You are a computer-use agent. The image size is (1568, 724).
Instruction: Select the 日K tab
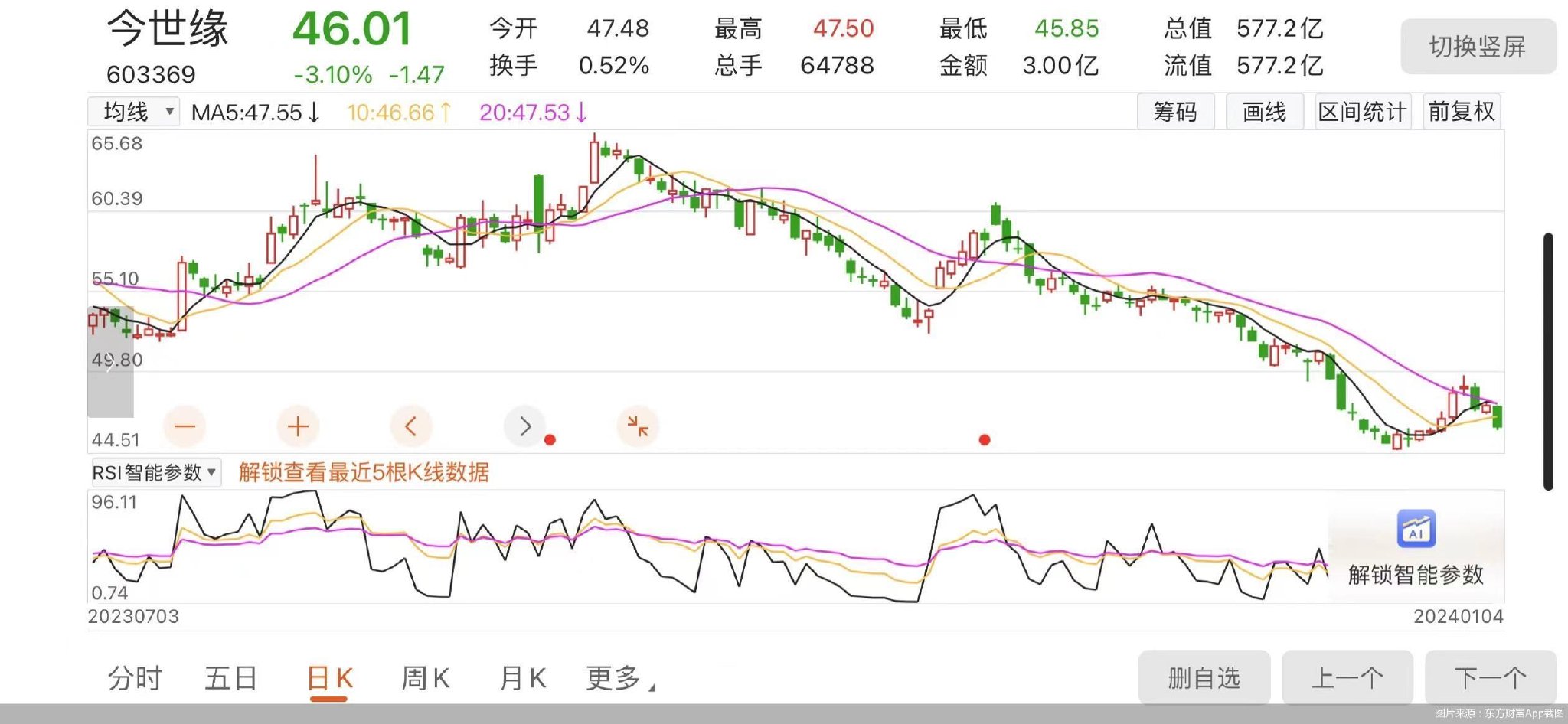[x=329, y=679]
